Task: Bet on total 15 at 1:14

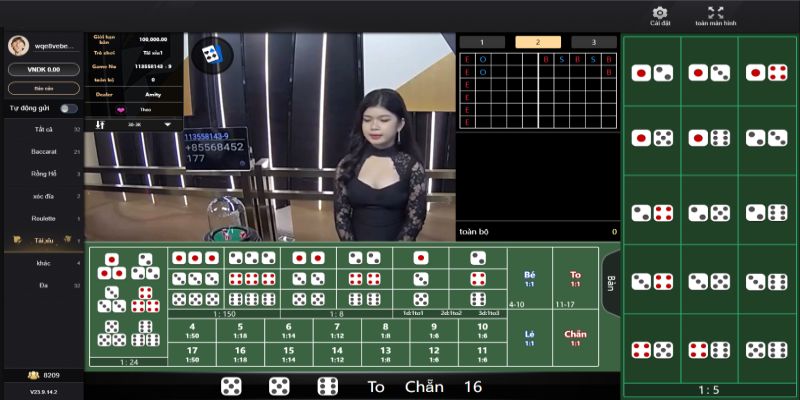Action: 289,355
